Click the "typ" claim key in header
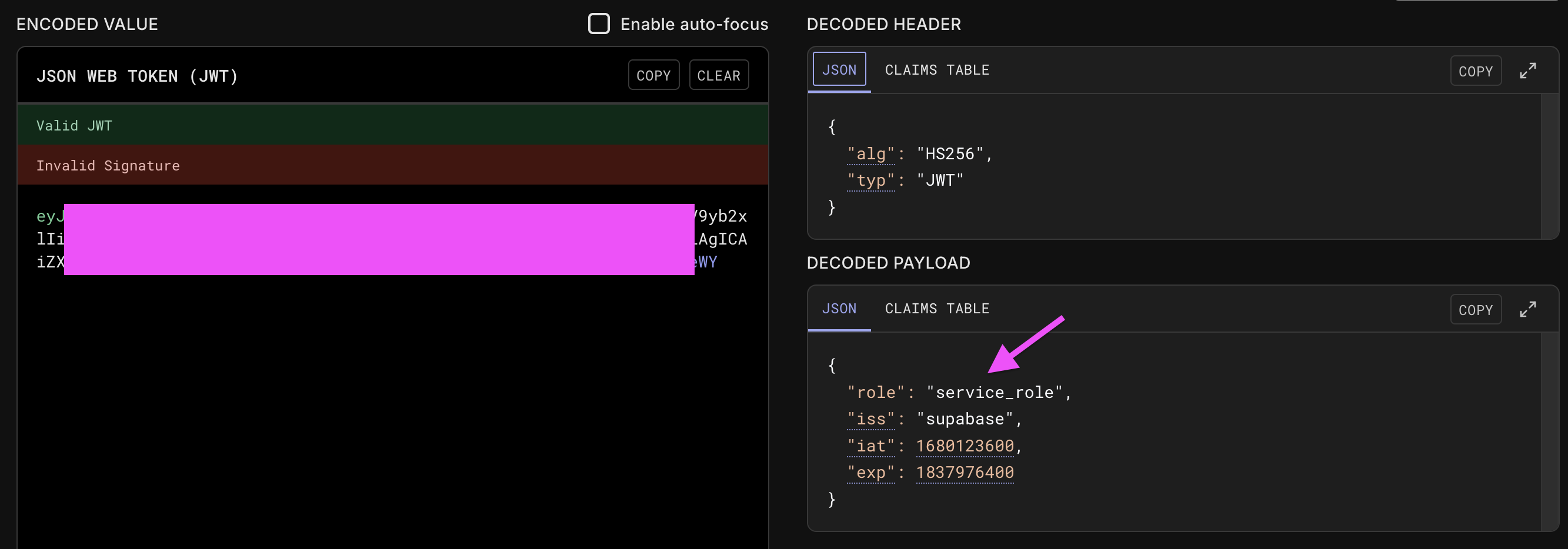 tap(871, 180)
